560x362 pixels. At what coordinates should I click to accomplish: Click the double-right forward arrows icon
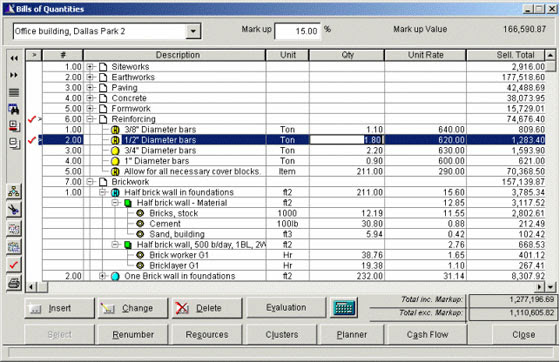[x=14, y=75]
